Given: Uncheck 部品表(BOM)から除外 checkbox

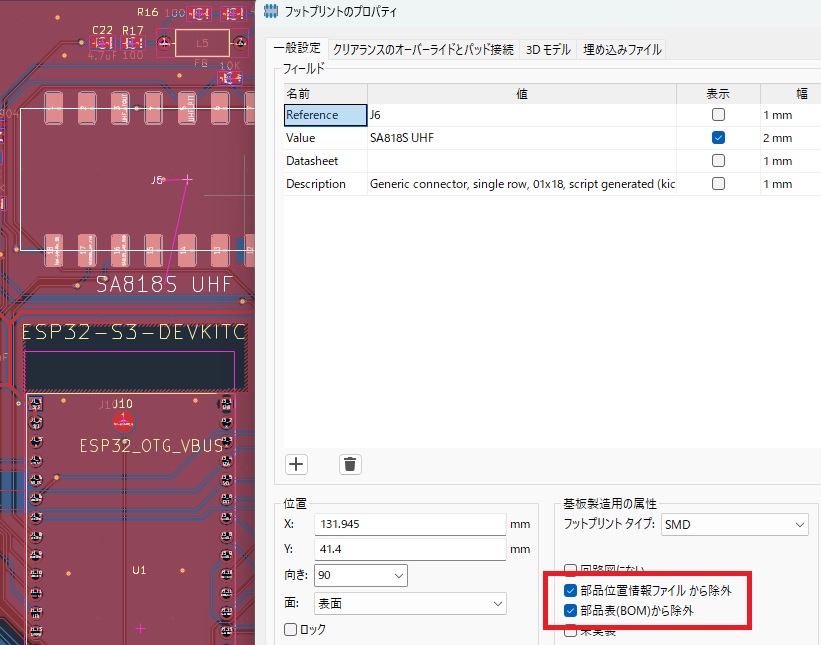Looking at the screenshot, I should [570, 610].
